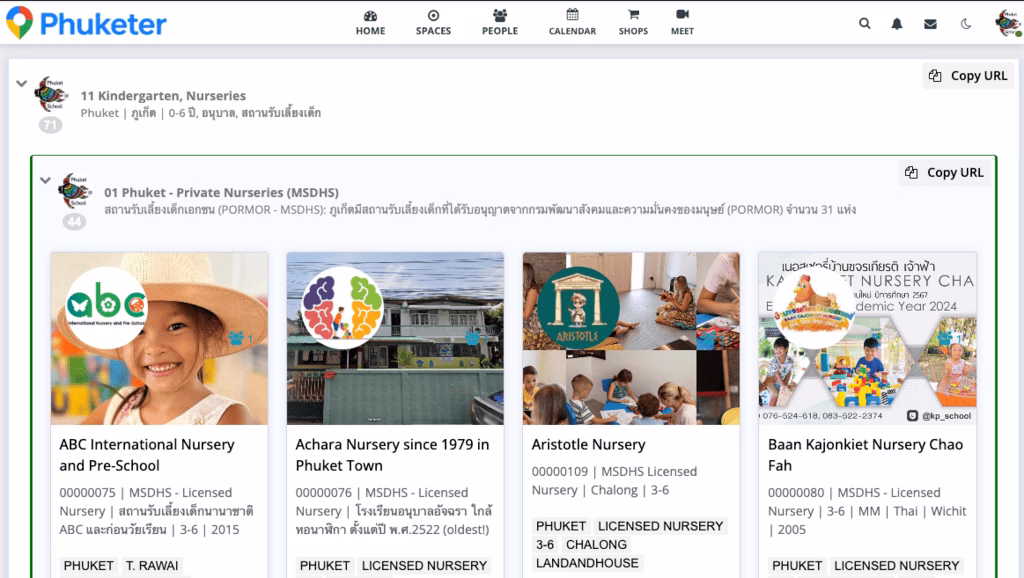Click description text '00000075 | MSDHS - Licensed'
The width and height of the screenshot is (1024, 578).
click(x=146, y=492)
